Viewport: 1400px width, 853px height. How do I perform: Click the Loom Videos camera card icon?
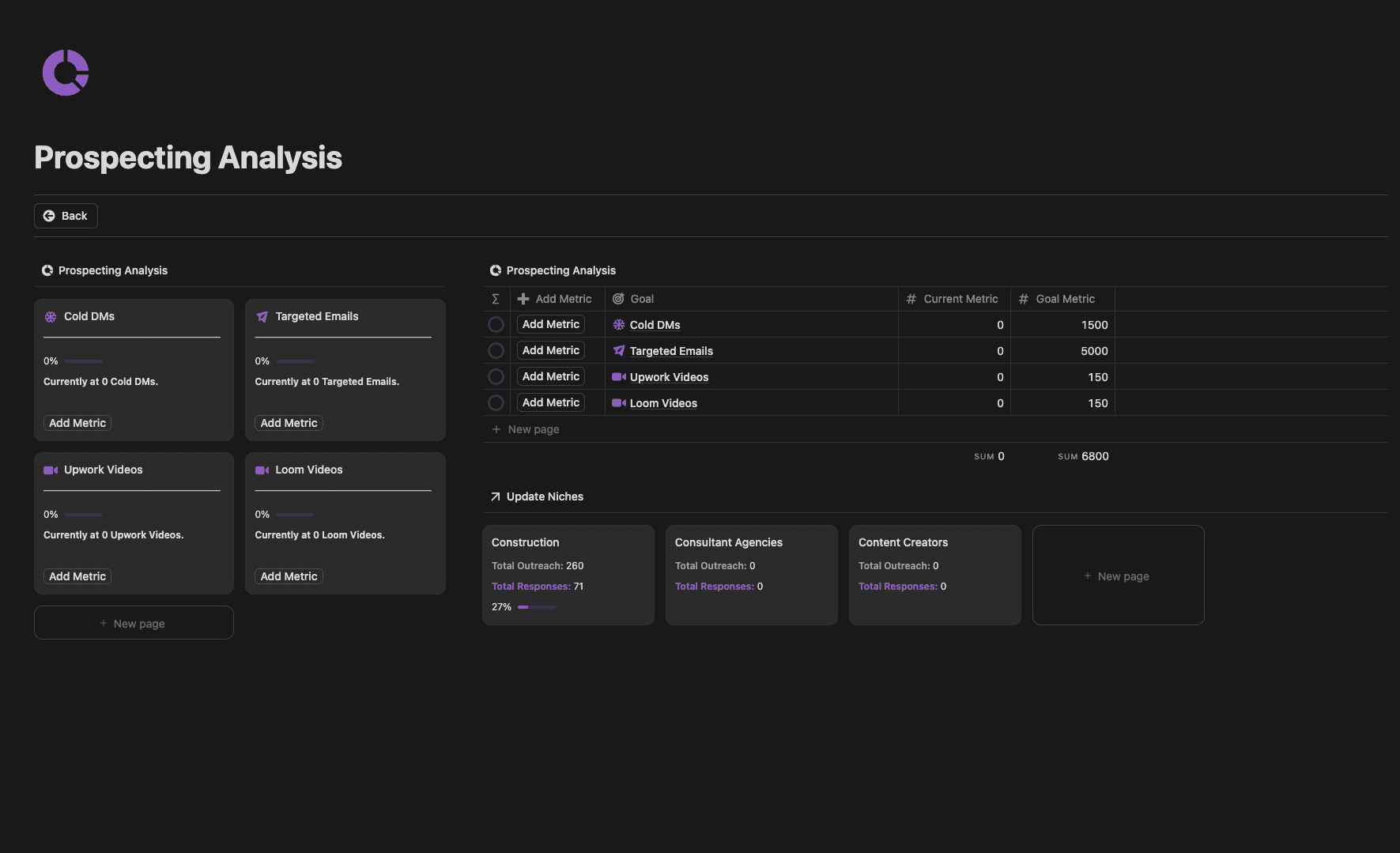(262, 470)
